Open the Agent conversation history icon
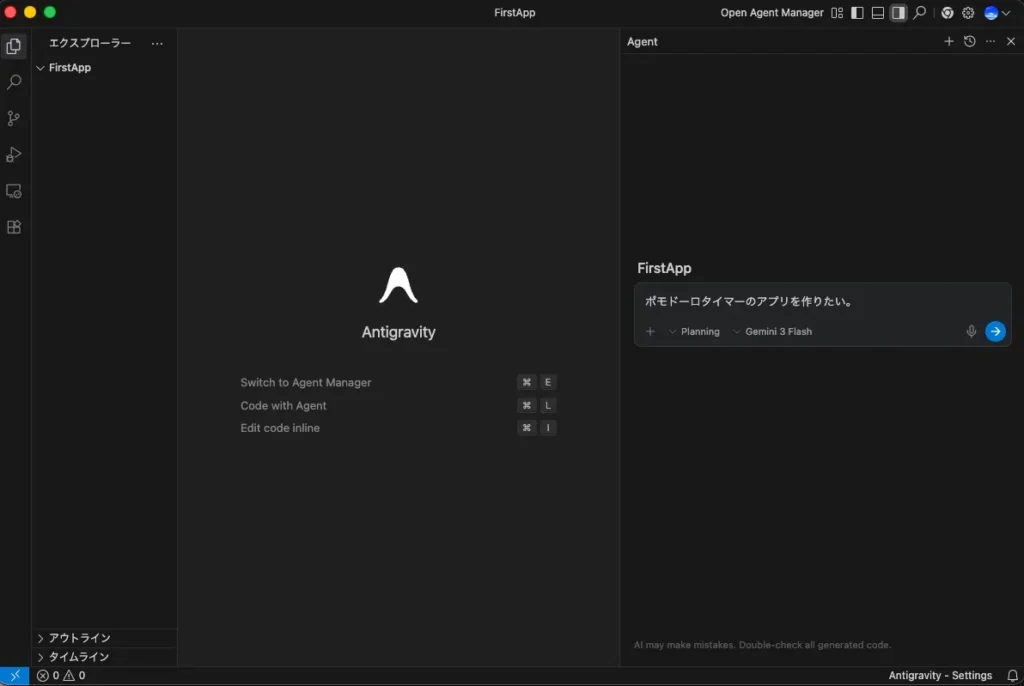Image resolution: width=1024 pixels, height=686 pixels. click(x=969, y=42)
